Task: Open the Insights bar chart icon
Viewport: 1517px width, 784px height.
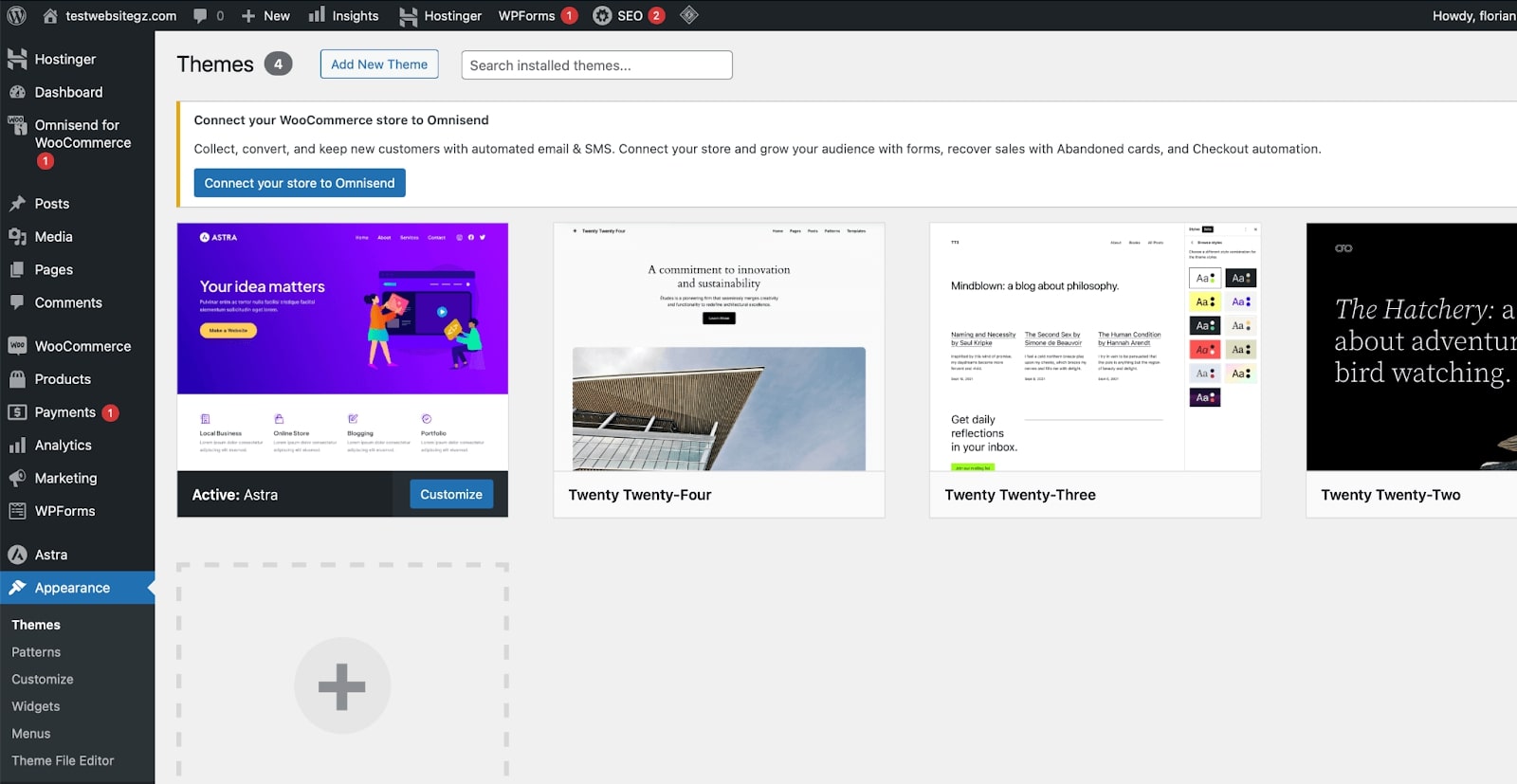Action: tap(317, 14)
